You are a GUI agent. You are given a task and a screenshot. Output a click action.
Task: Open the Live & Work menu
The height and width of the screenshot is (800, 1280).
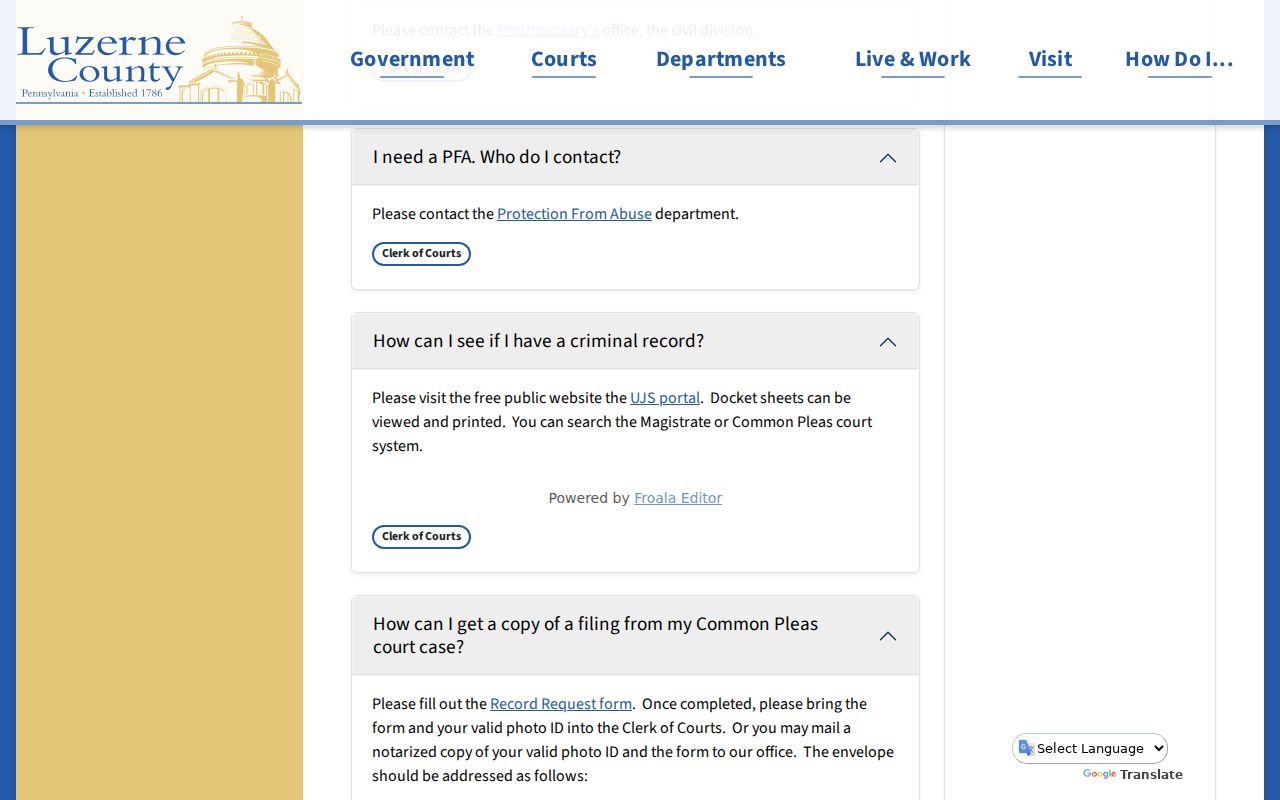pos(913,59)
